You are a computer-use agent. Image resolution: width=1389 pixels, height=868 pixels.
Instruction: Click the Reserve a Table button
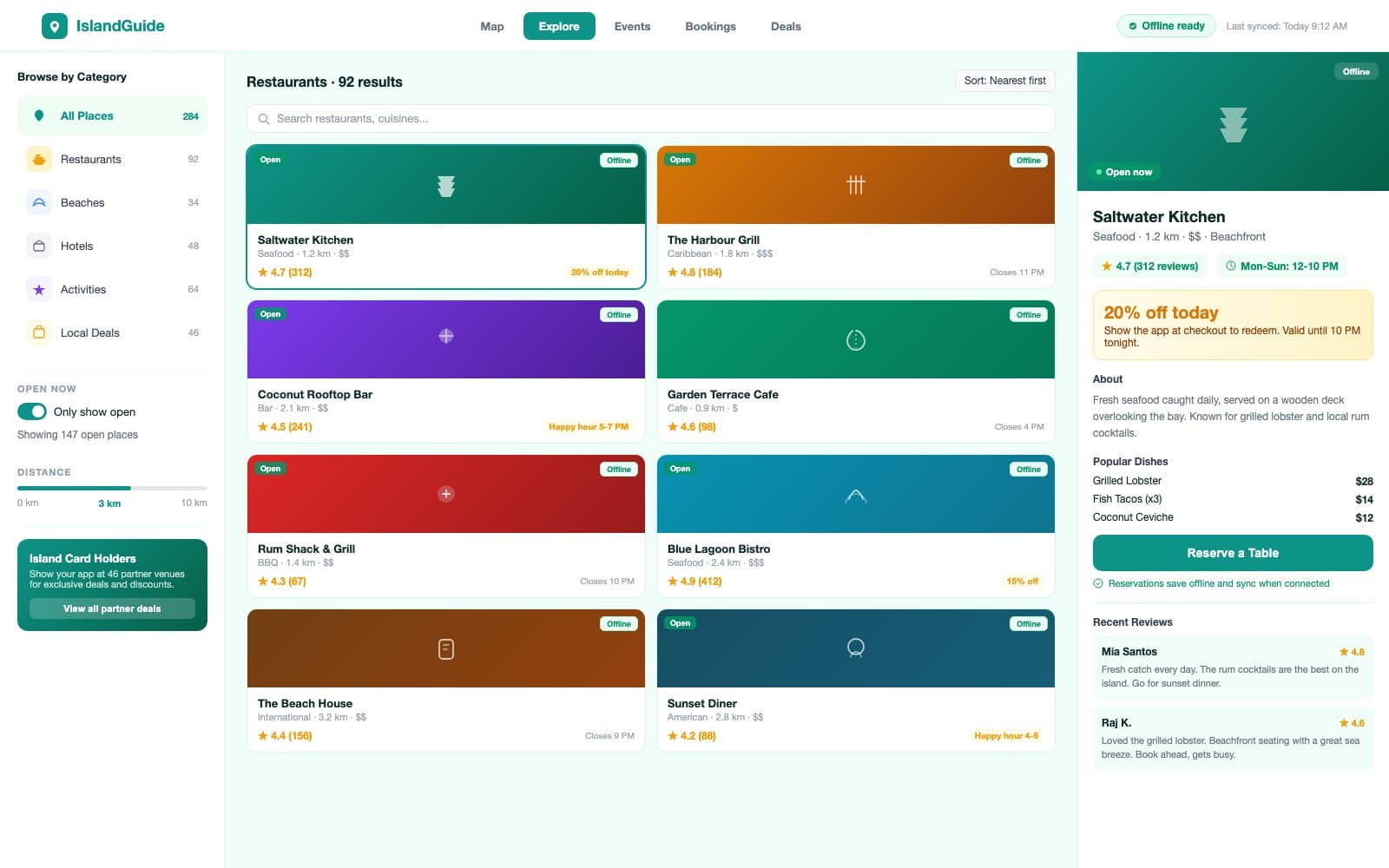click(1233, 553)
